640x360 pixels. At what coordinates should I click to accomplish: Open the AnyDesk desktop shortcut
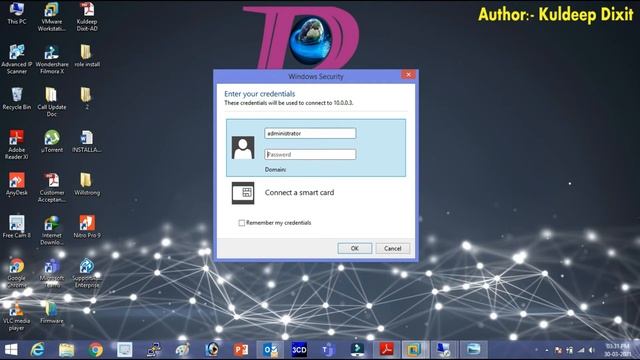[x=17, y=184]
